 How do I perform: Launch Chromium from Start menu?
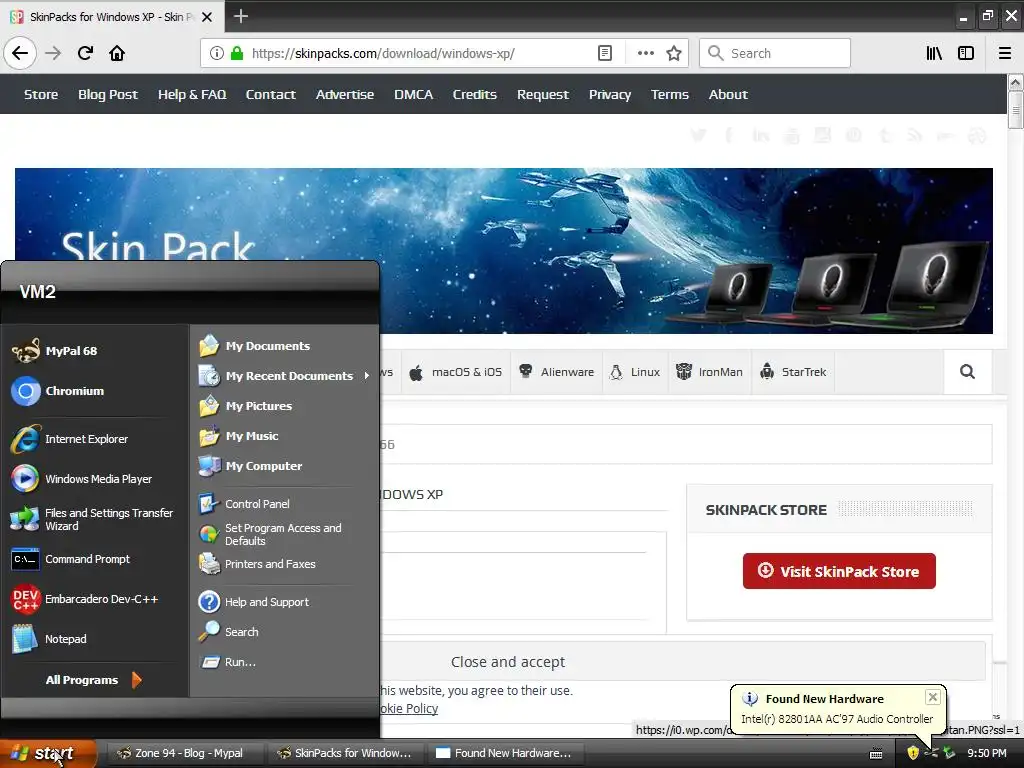(58, 391)
